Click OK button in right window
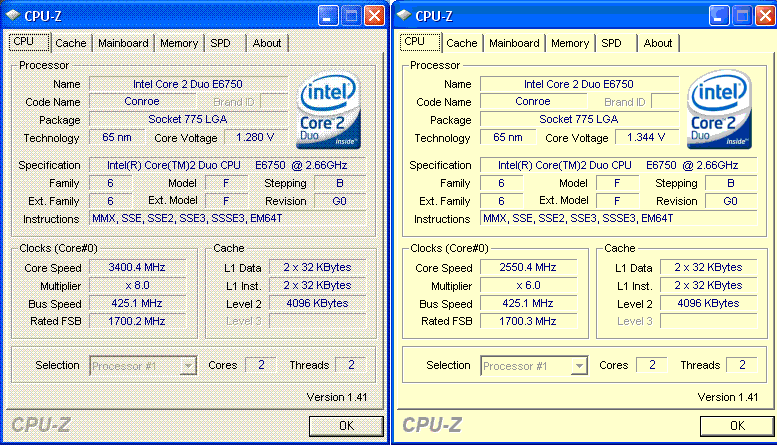The width and height of the screenshot is (777, 445). [x=737, y=426]
